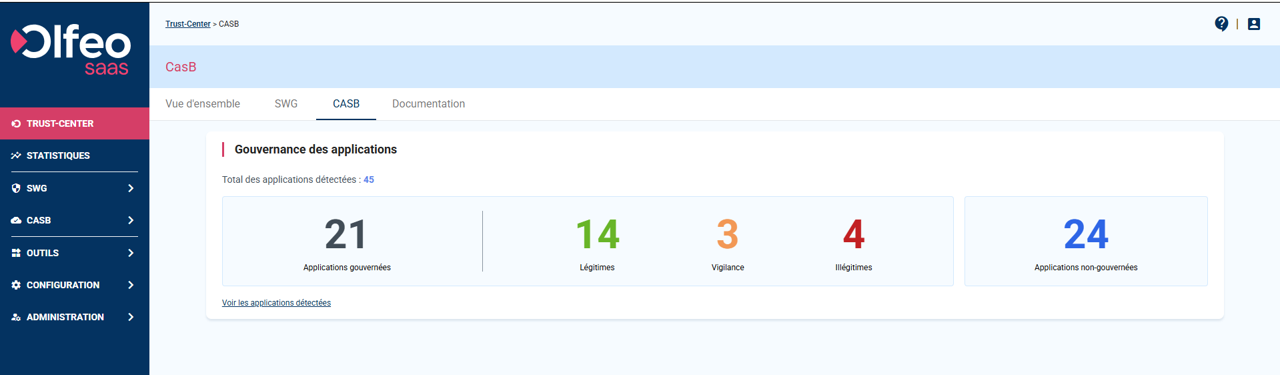This screenshot has width=1280, height=375.
Task: Click the Applications non-gouvernées label
Action: 1086,267
